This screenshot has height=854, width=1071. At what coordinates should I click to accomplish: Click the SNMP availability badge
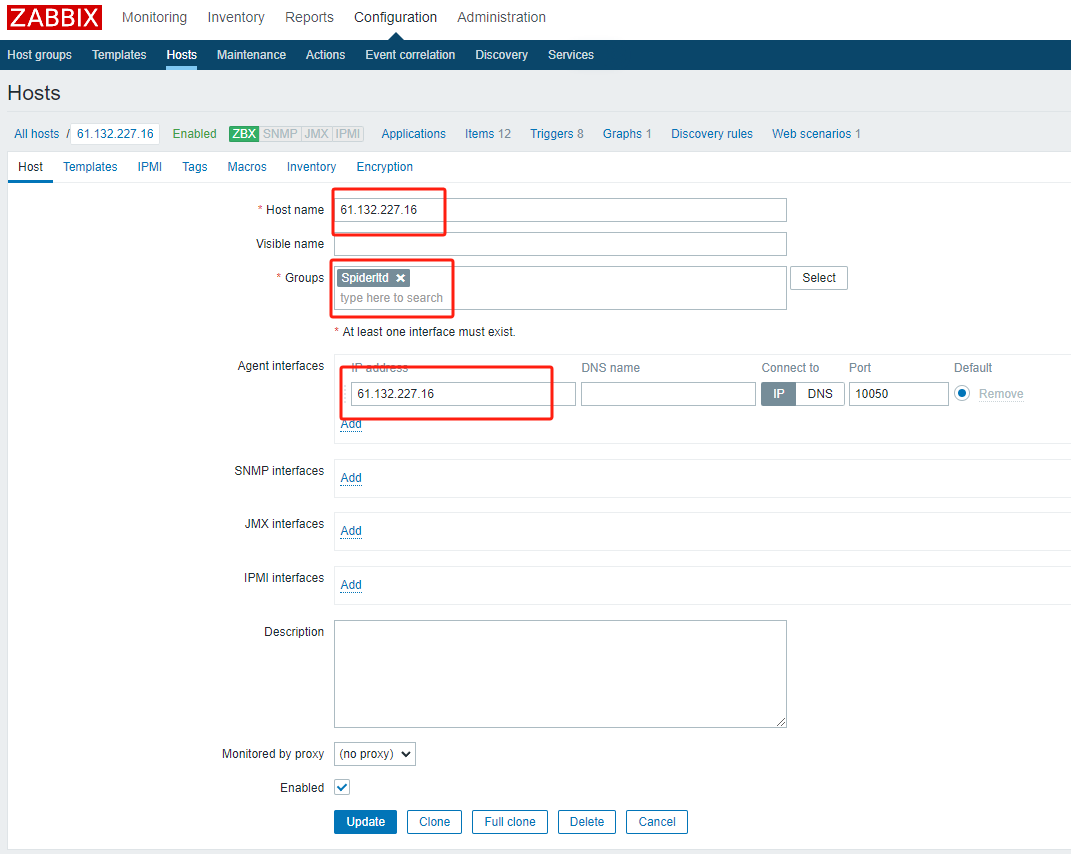[280, 134]
